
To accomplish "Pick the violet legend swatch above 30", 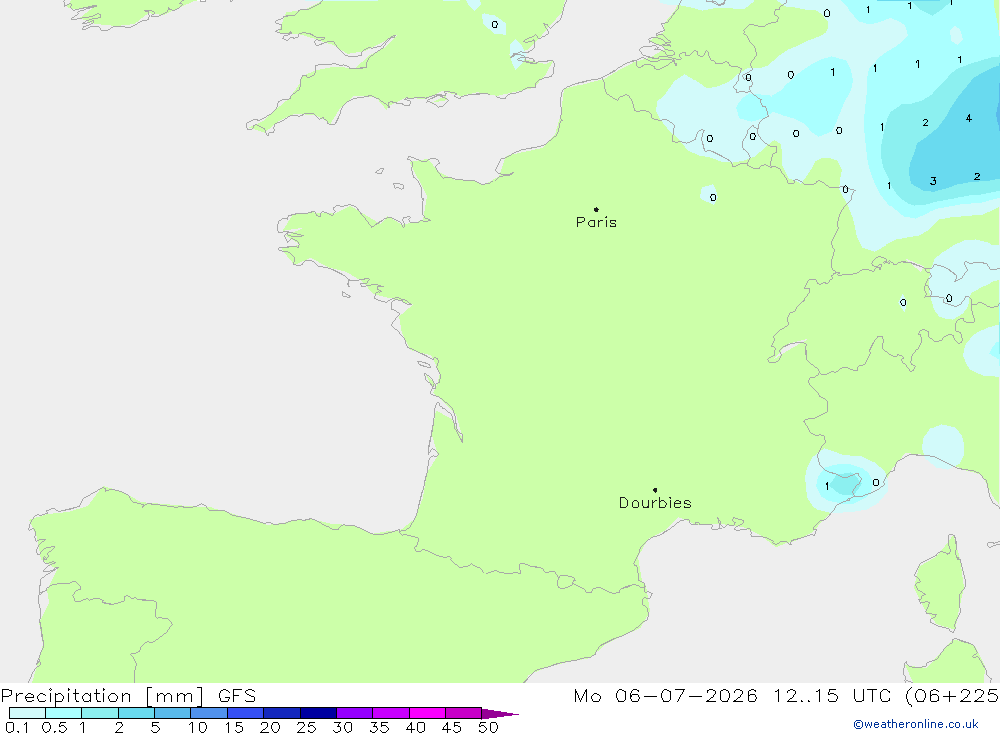I will click(355, 713).
